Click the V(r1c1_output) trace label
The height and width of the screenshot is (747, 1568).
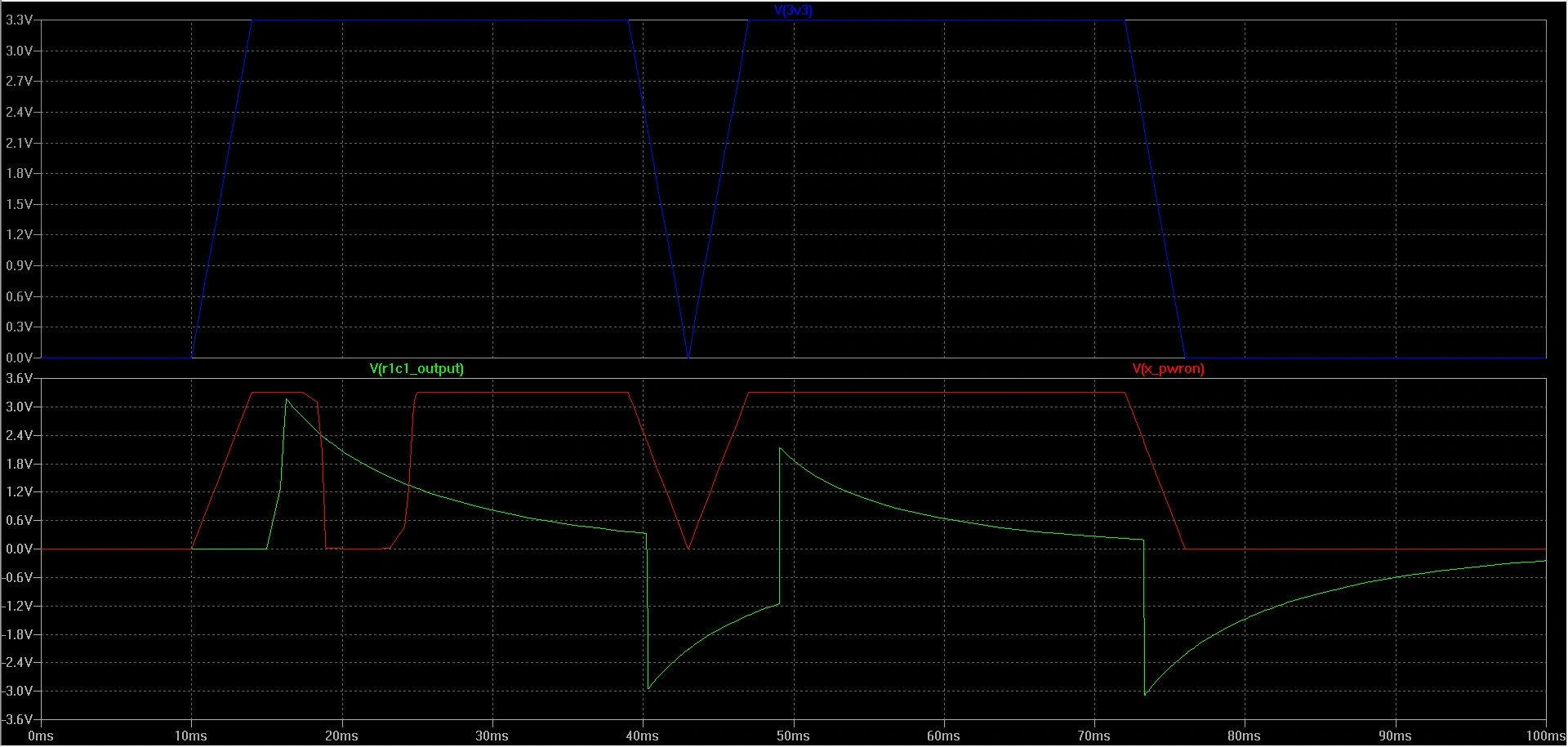pyautogui.click(x=416, y=368)
